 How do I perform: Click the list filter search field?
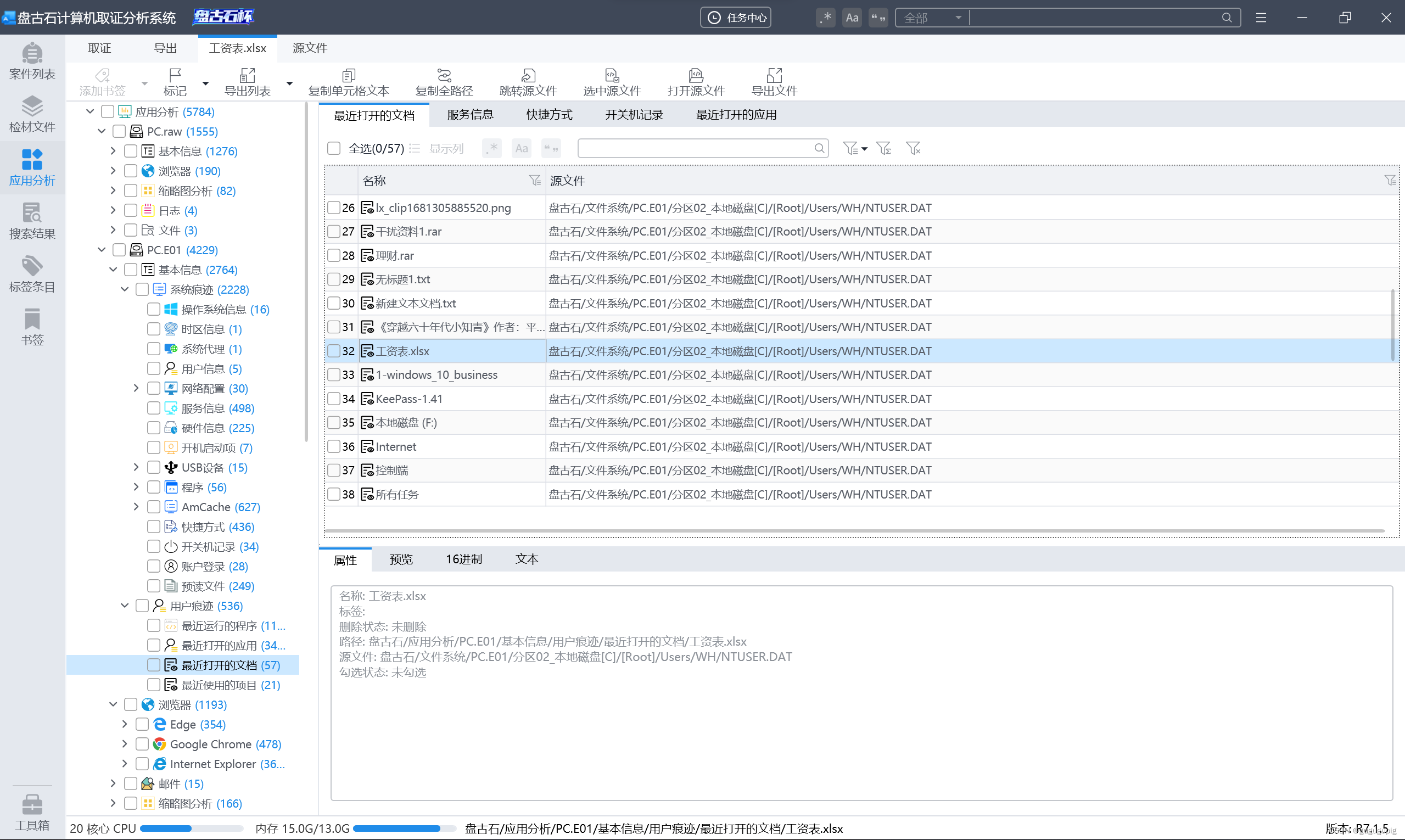point(695,148)
